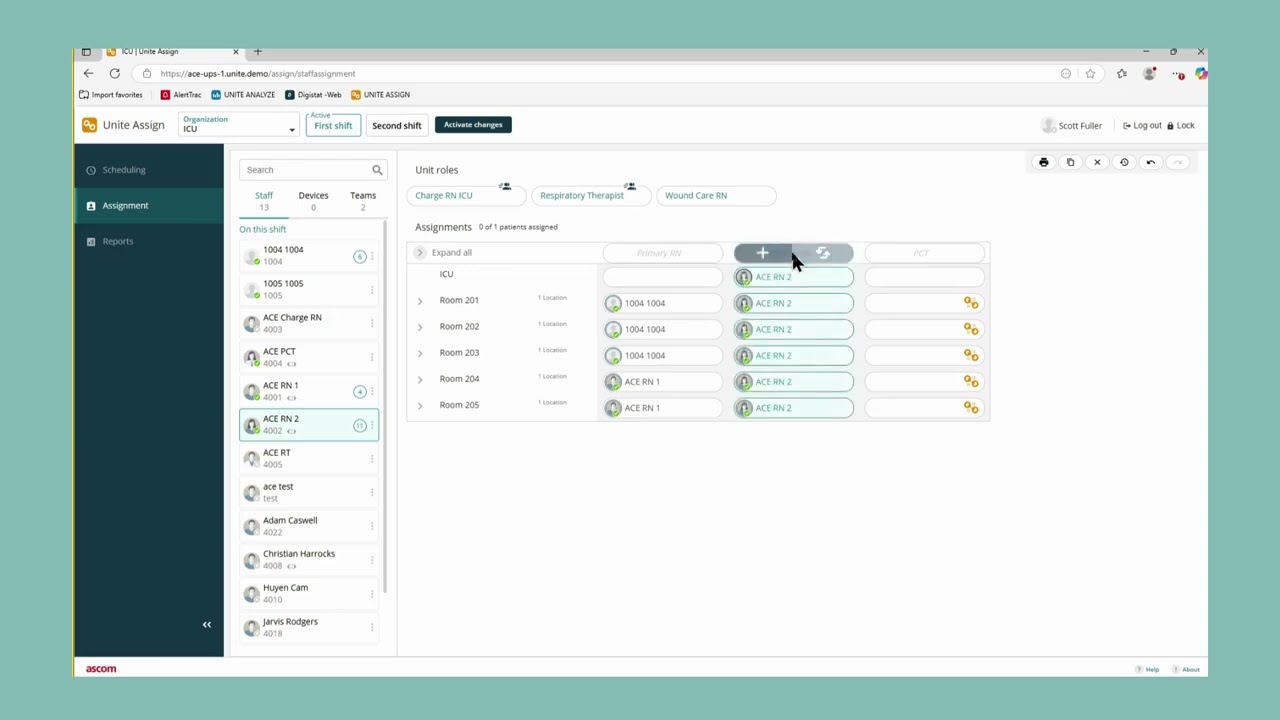1280x720 pixels.
Task: Select Christian Harrocks in the staff list
Action: click(x=309, y=559)
